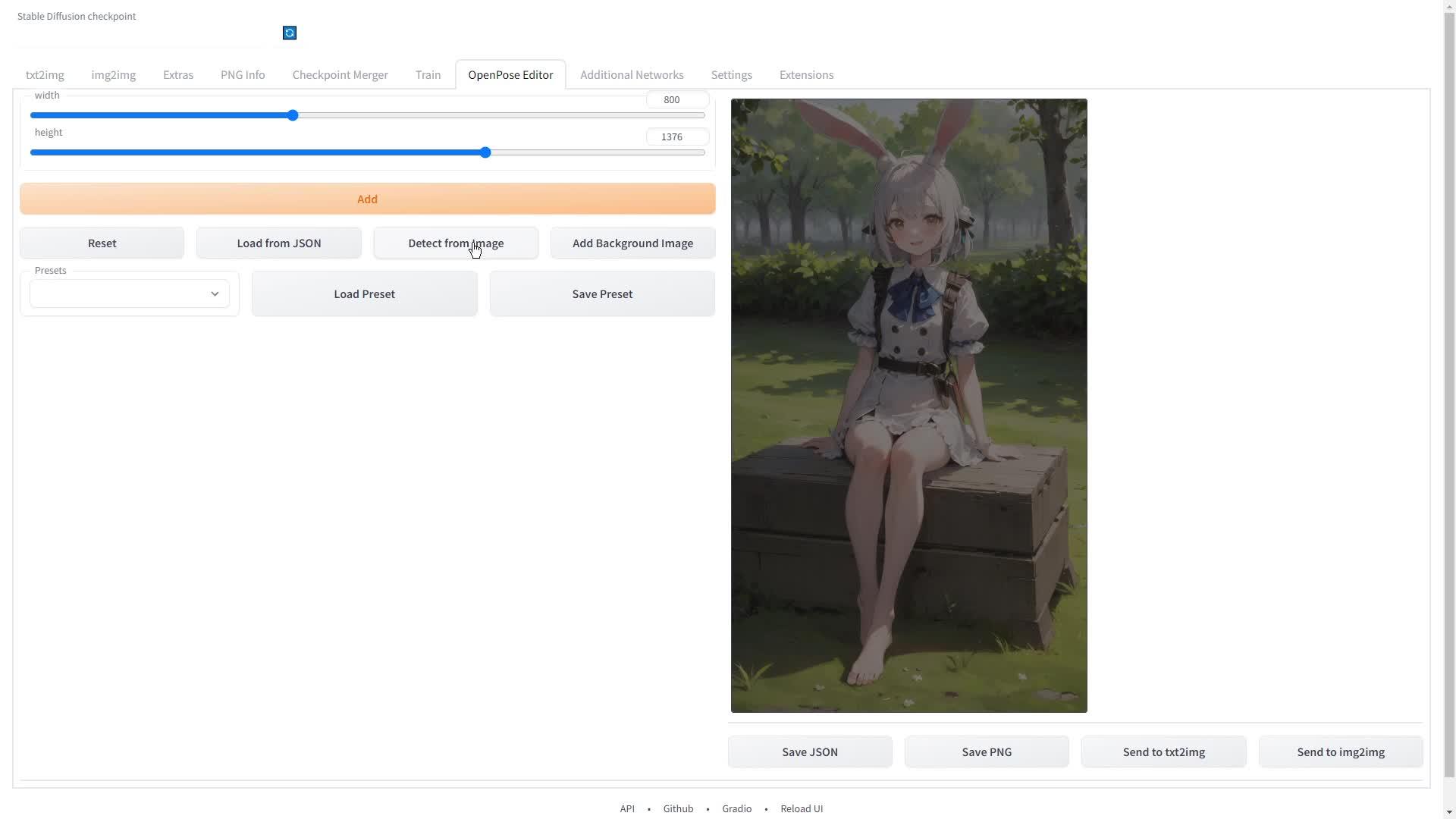The height and width of the screenshot is (819, 1456).
Task: Switch to the Checkpoint Merger tab
Action: click(339, 74)
